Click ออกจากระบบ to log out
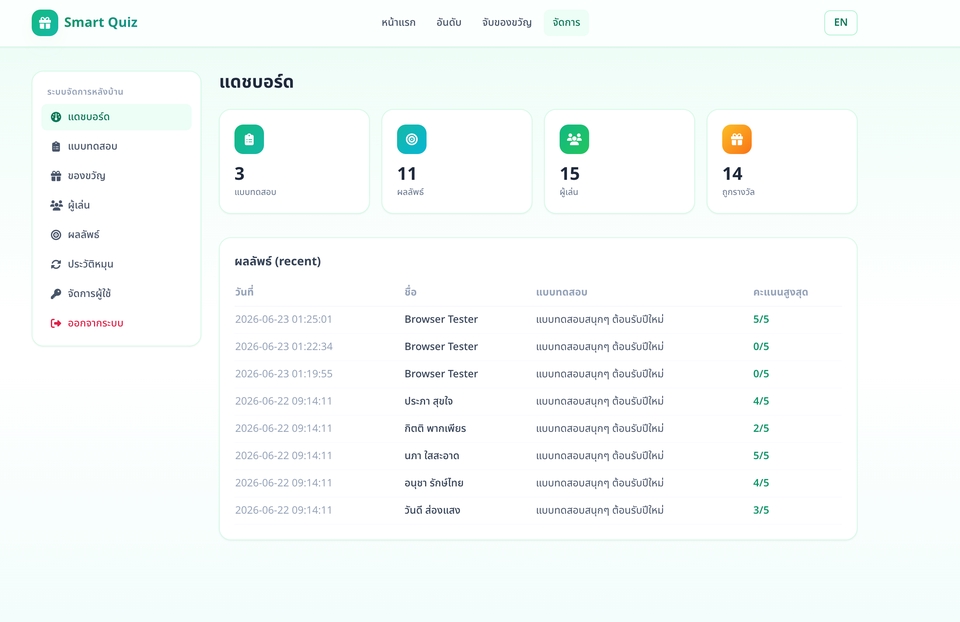Screen dimensions: 960x622 (x=116, y=323)
